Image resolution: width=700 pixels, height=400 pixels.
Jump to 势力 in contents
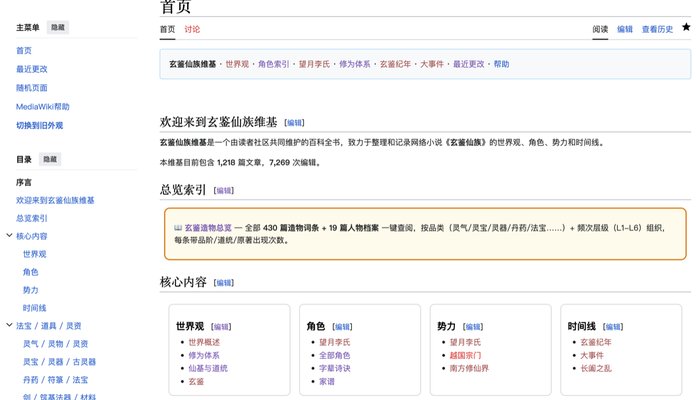pos(31,290)
